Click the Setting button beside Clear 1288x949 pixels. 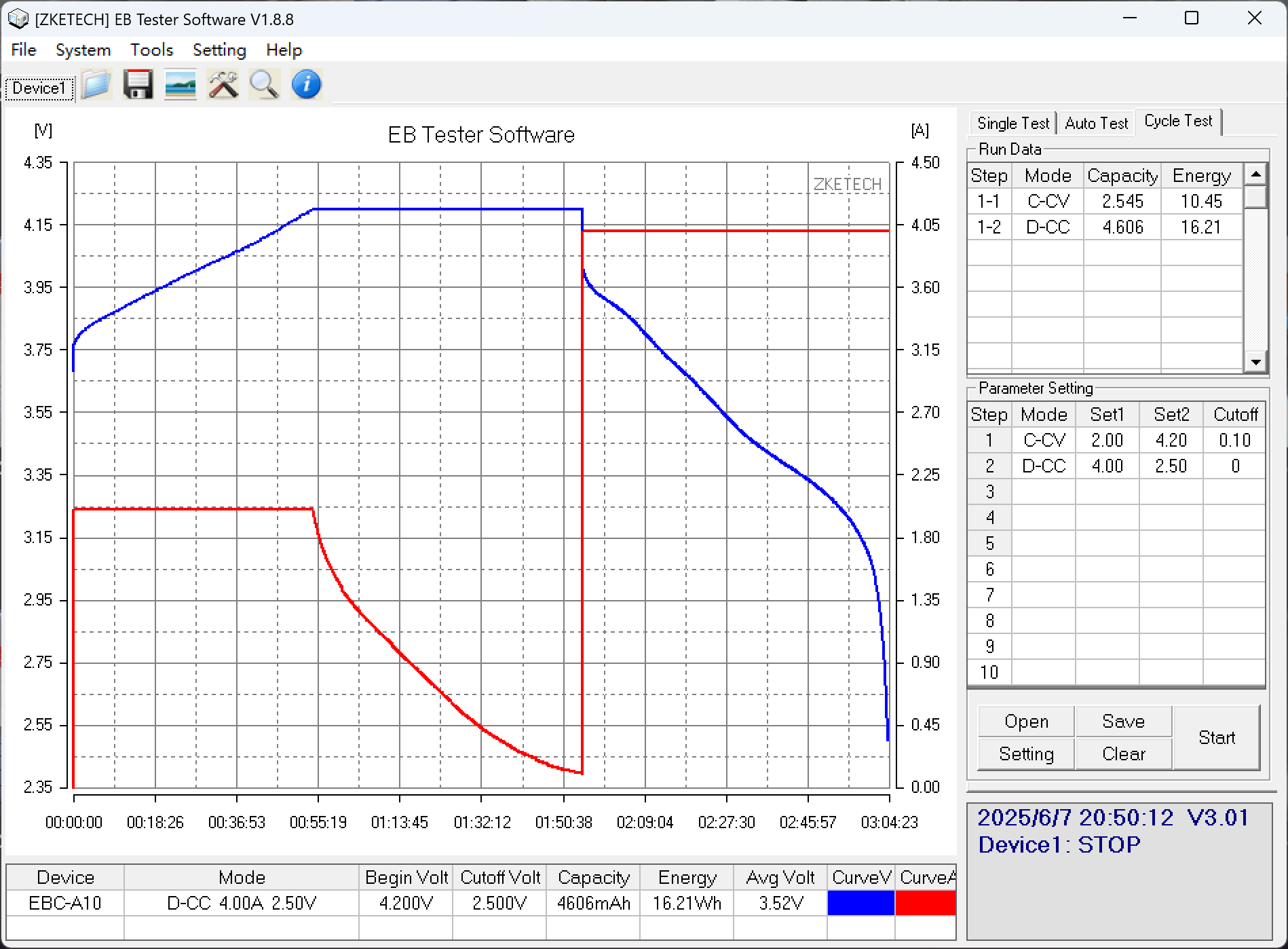pyautogui.click(x=1026, y=754)
